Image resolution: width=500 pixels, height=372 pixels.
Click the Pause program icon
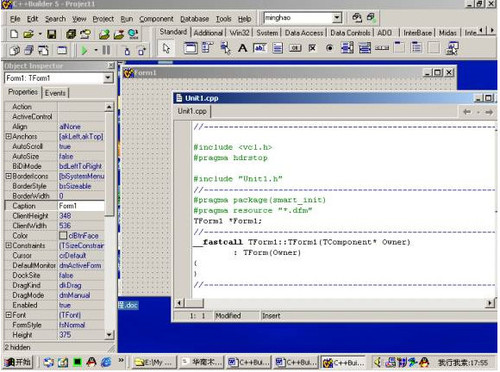[106, 50]
